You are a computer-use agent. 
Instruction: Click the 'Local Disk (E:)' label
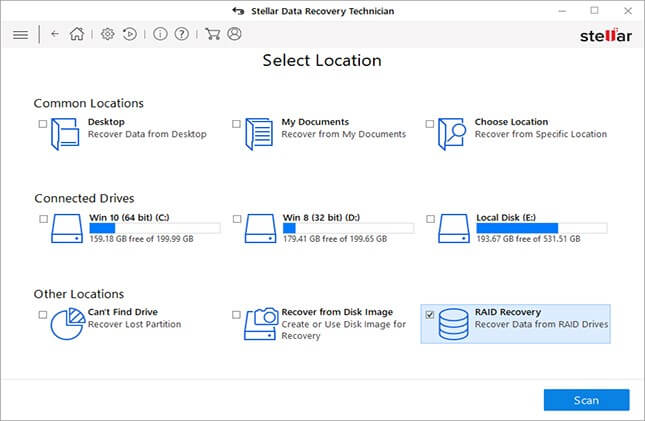coord(506,217)
